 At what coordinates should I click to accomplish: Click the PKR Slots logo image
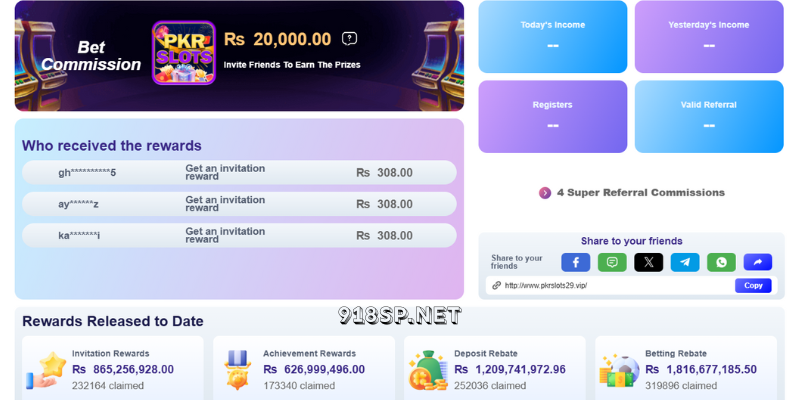click(184, 53)
